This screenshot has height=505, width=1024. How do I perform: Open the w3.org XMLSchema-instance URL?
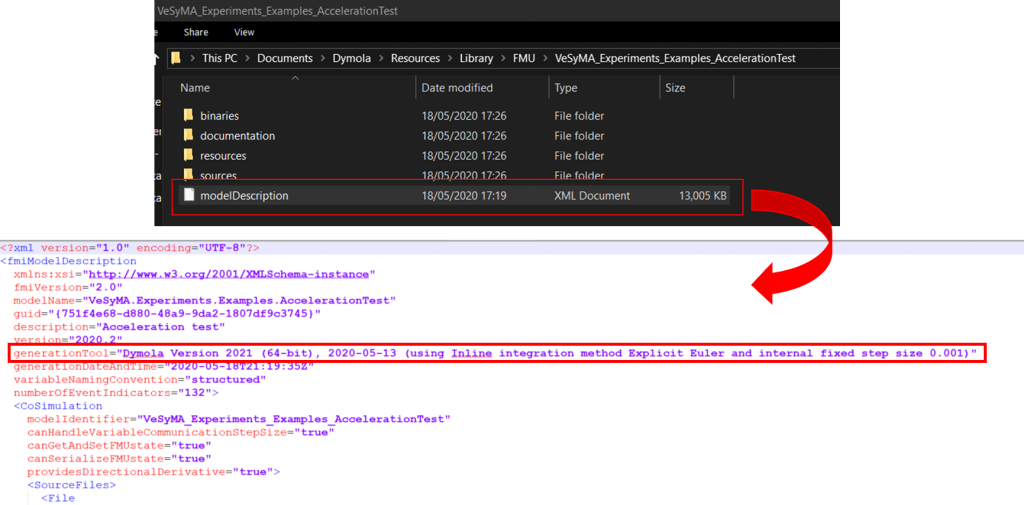[229, 274]
